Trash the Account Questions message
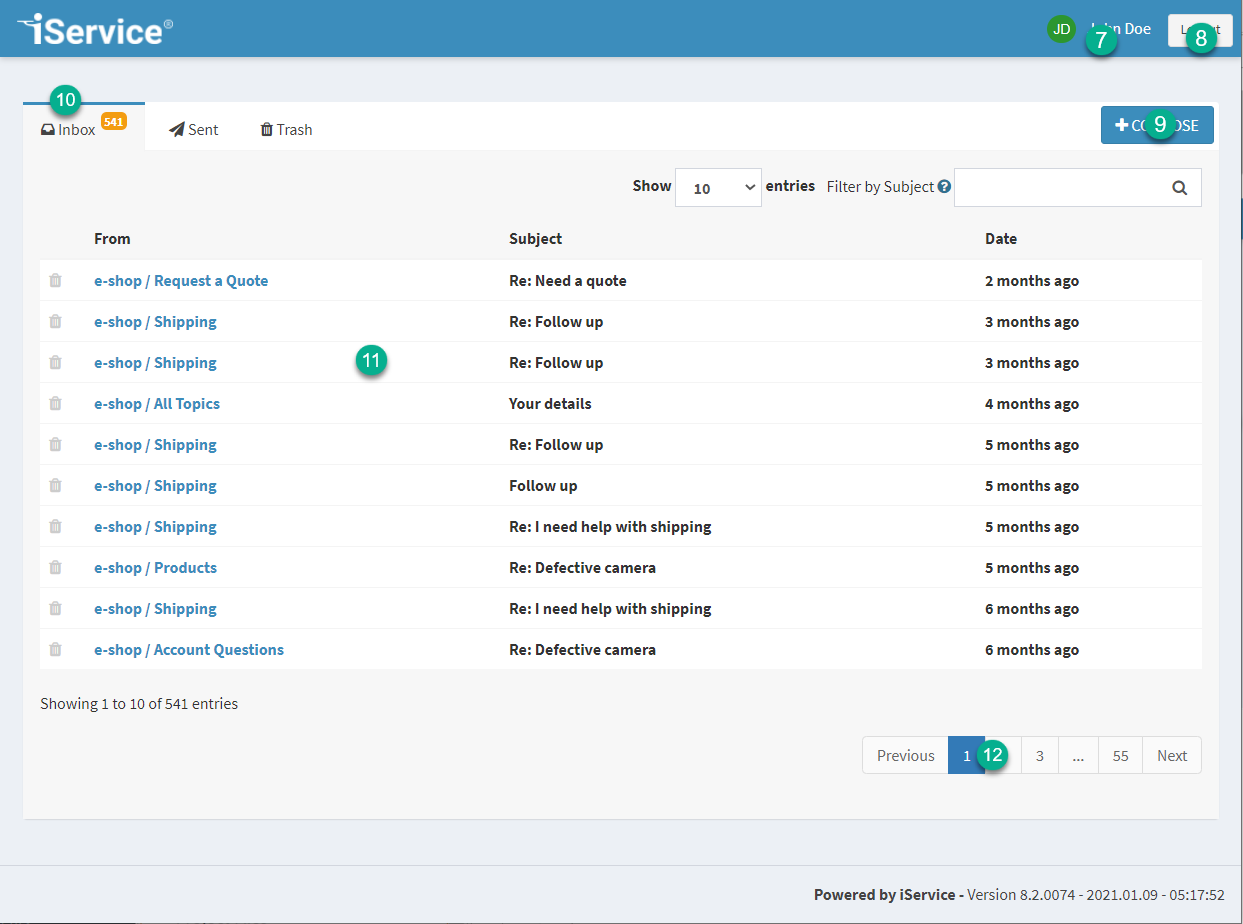Screen dimensions: 1243x924 (x=55, y=650)
